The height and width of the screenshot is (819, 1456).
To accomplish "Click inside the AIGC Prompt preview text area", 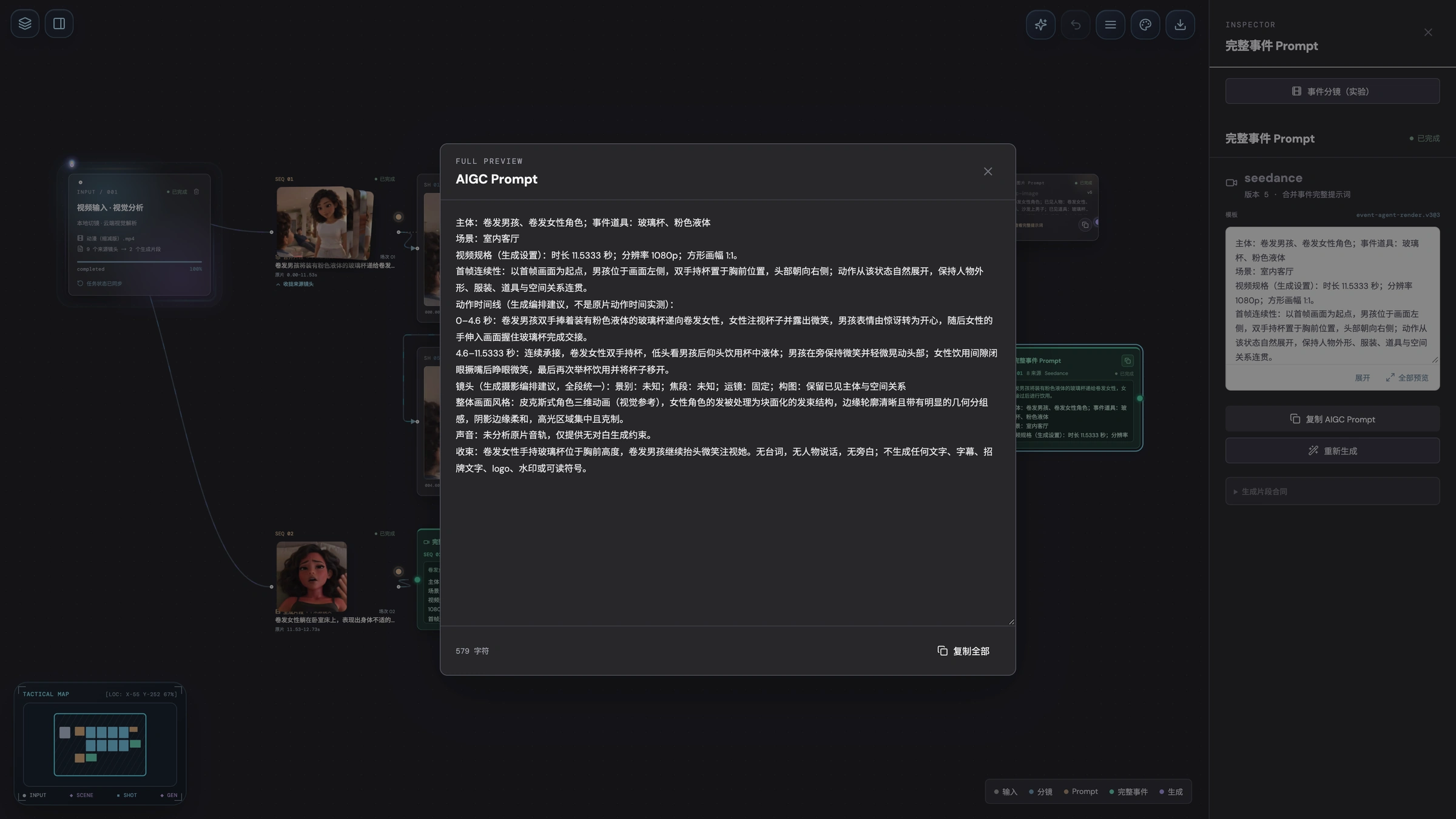I will coord(727,413).
